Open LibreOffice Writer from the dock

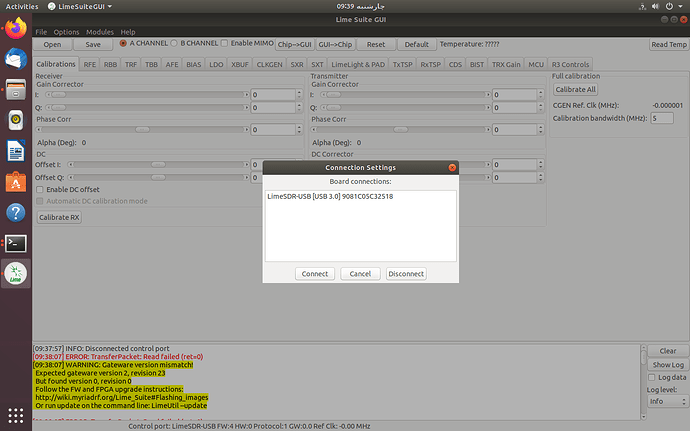click(x=16, y=151)
